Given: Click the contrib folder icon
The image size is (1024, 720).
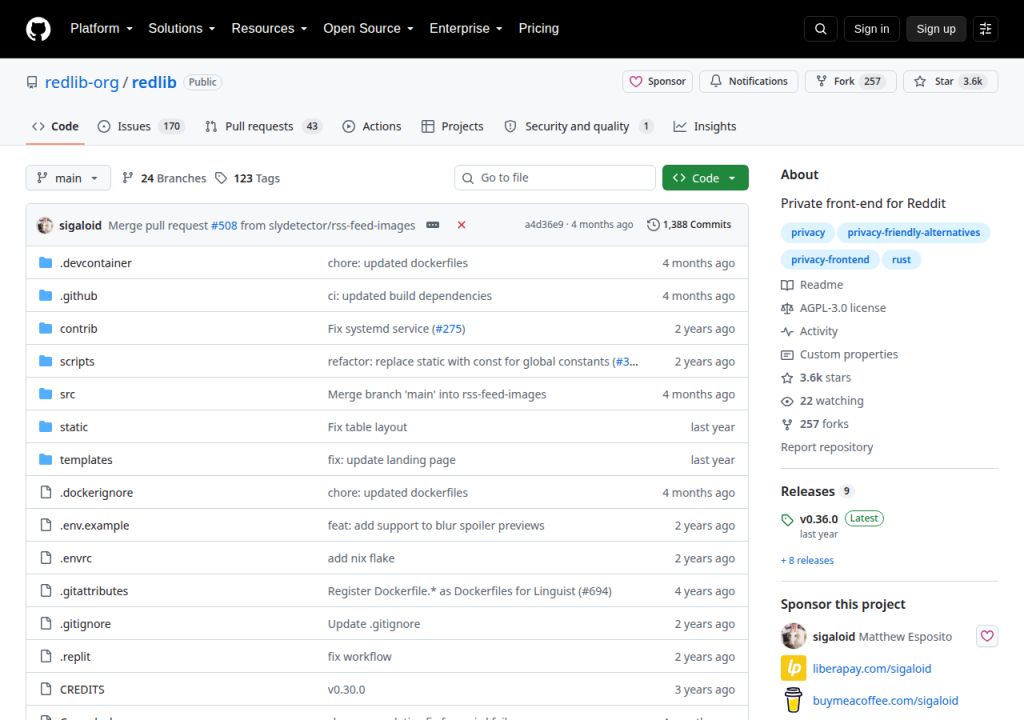Looking at the screenshot, I should [x=45, y=328].
